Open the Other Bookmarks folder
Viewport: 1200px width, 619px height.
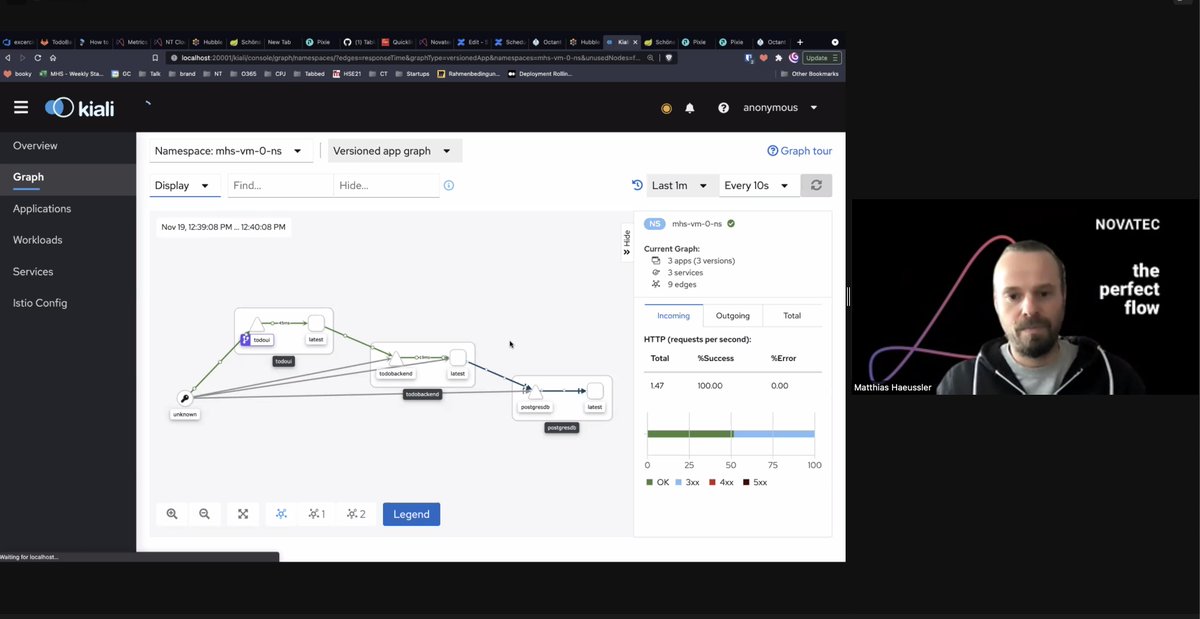[x=809, y=73]
